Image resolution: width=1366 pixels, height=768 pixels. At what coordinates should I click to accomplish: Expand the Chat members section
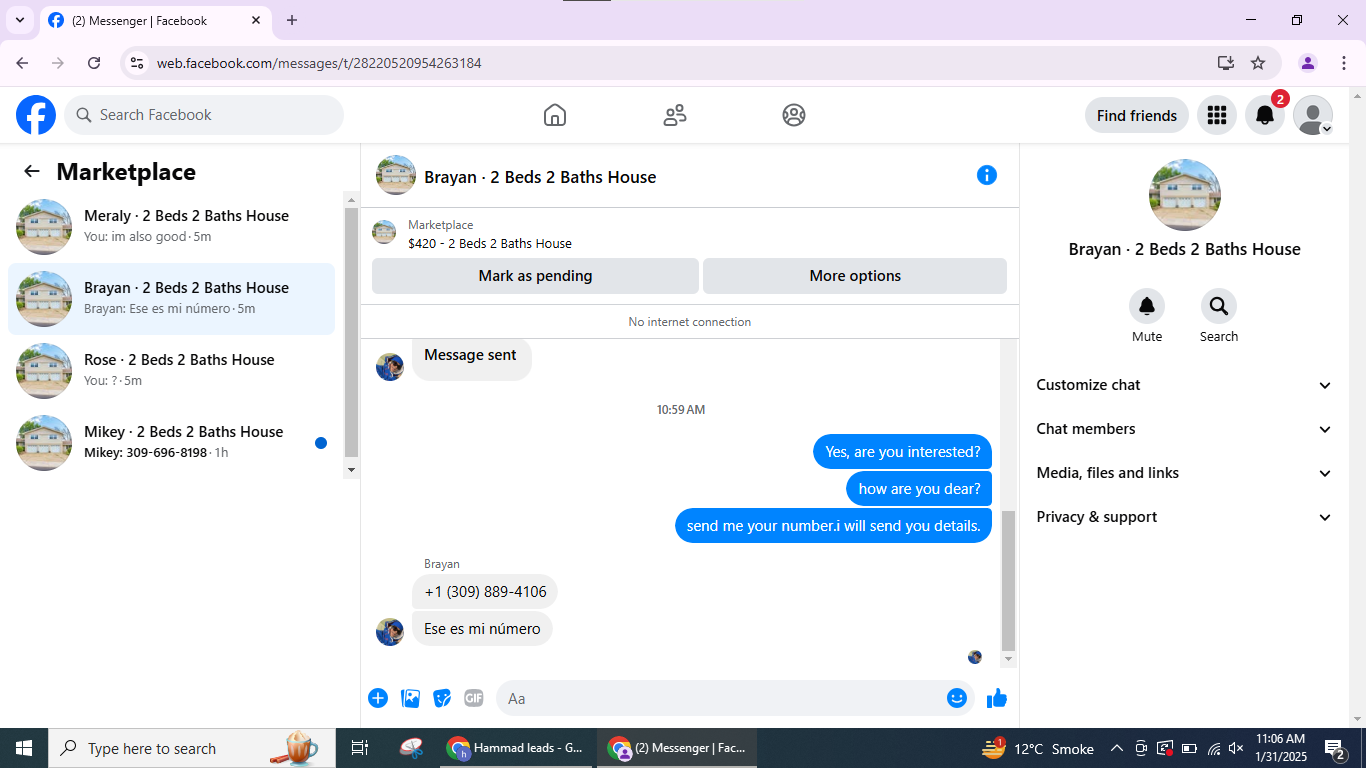click(x=1185, y=429)
